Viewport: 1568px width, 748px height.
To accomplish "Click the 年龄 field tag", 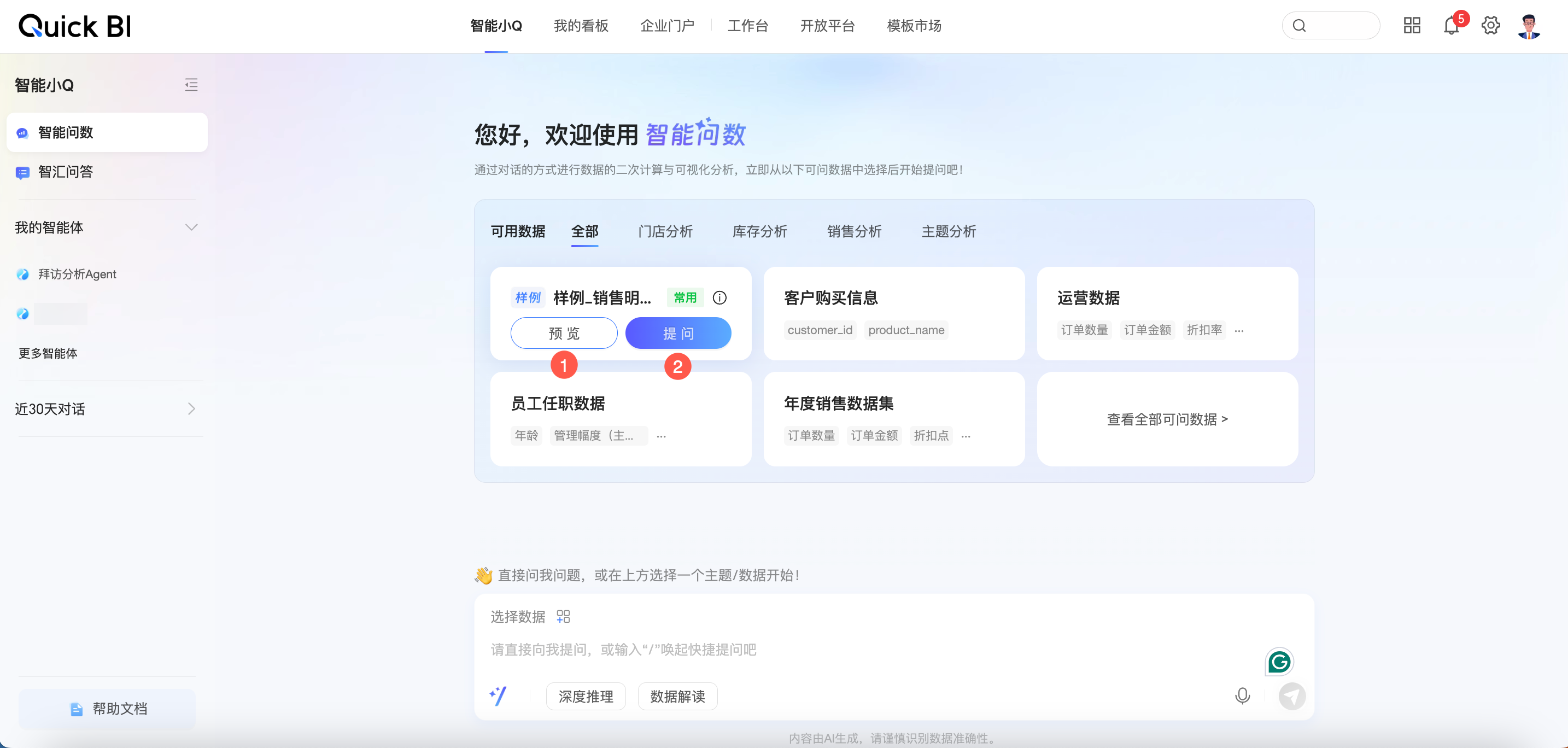I will (526, 435).
